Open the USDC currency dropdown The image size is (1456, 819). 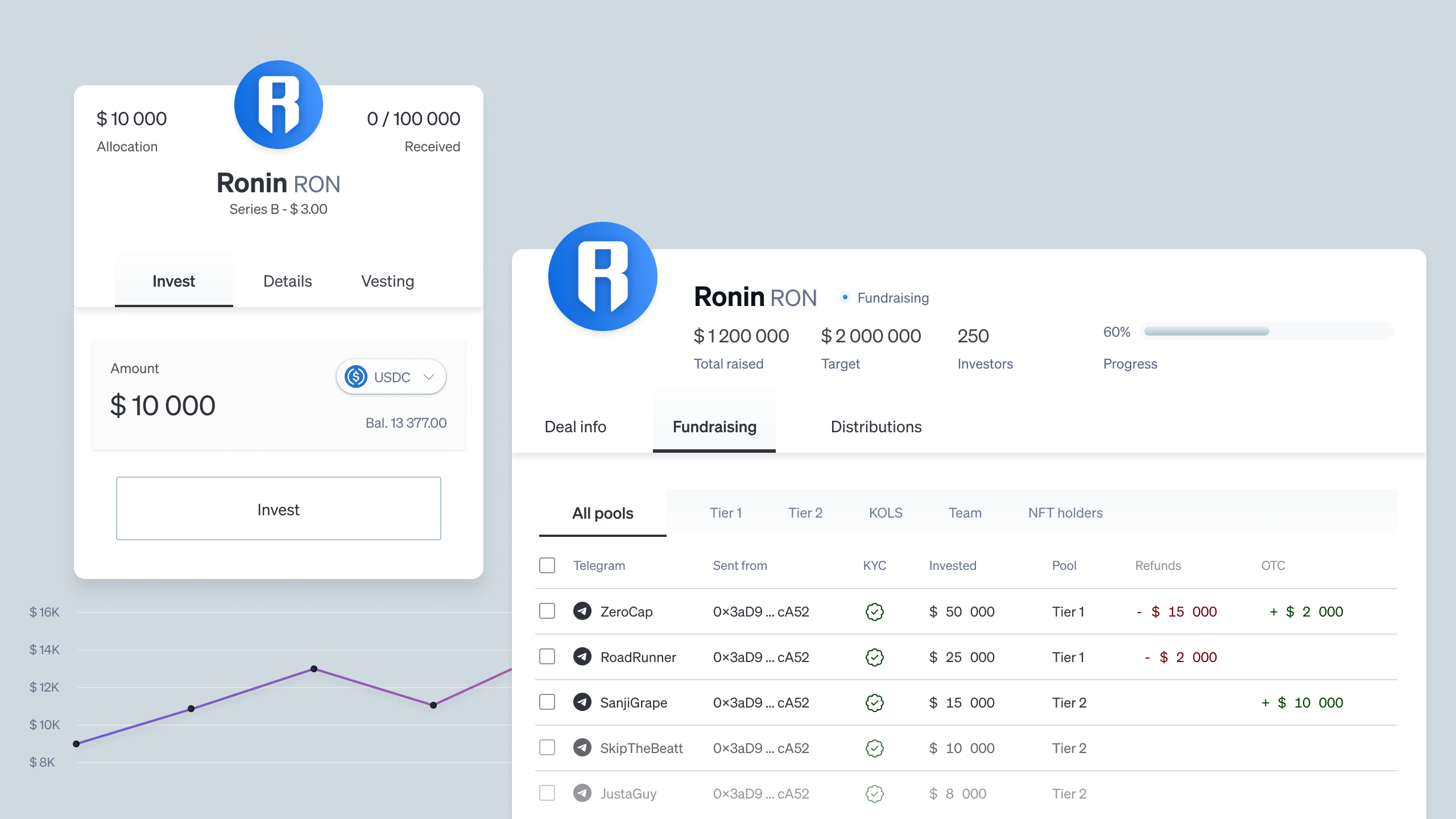coord(391,377)
